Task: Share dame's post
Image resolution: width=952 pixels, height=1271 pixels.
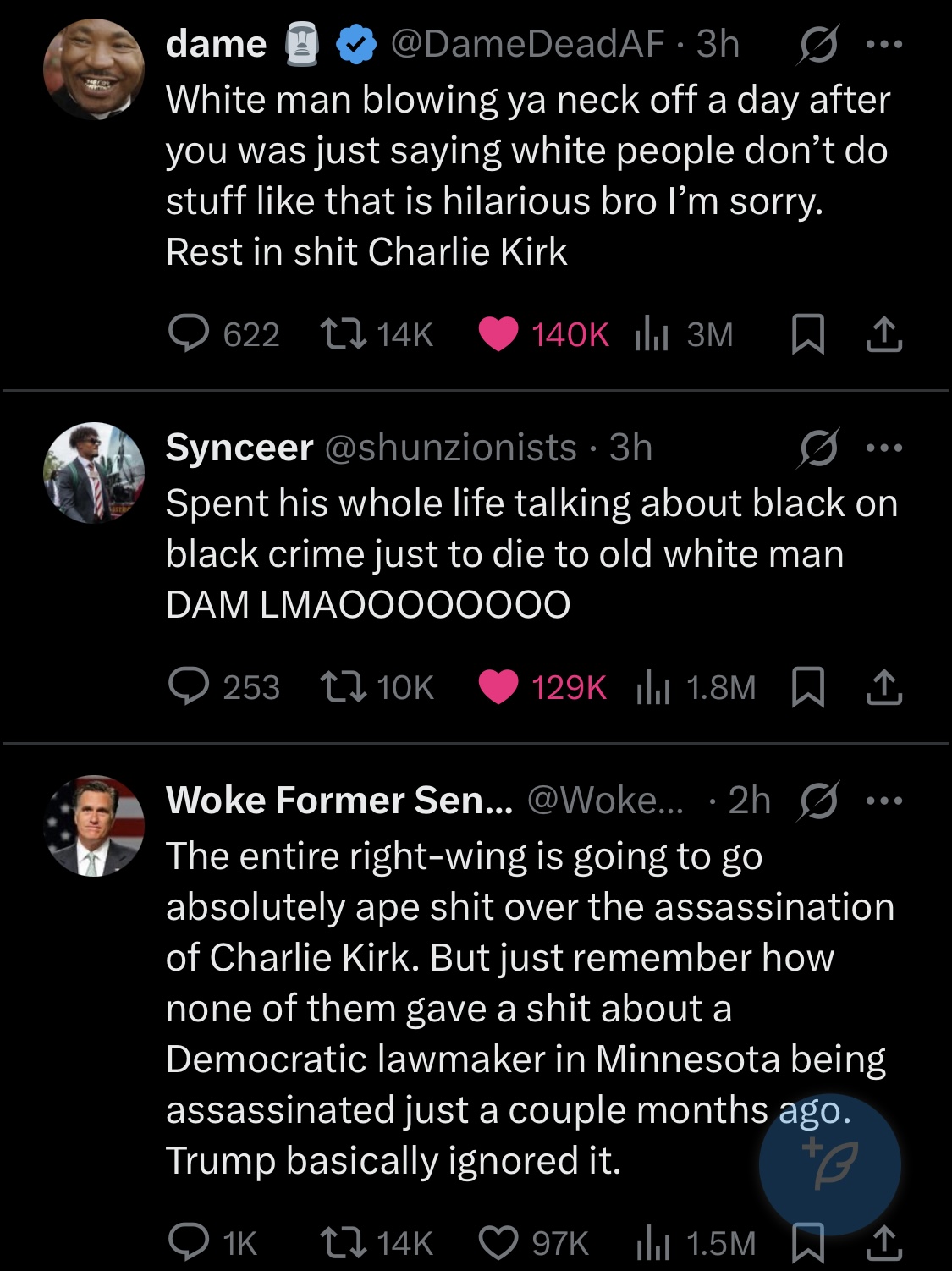Action: pyautogui.click(x=883, y=334)
